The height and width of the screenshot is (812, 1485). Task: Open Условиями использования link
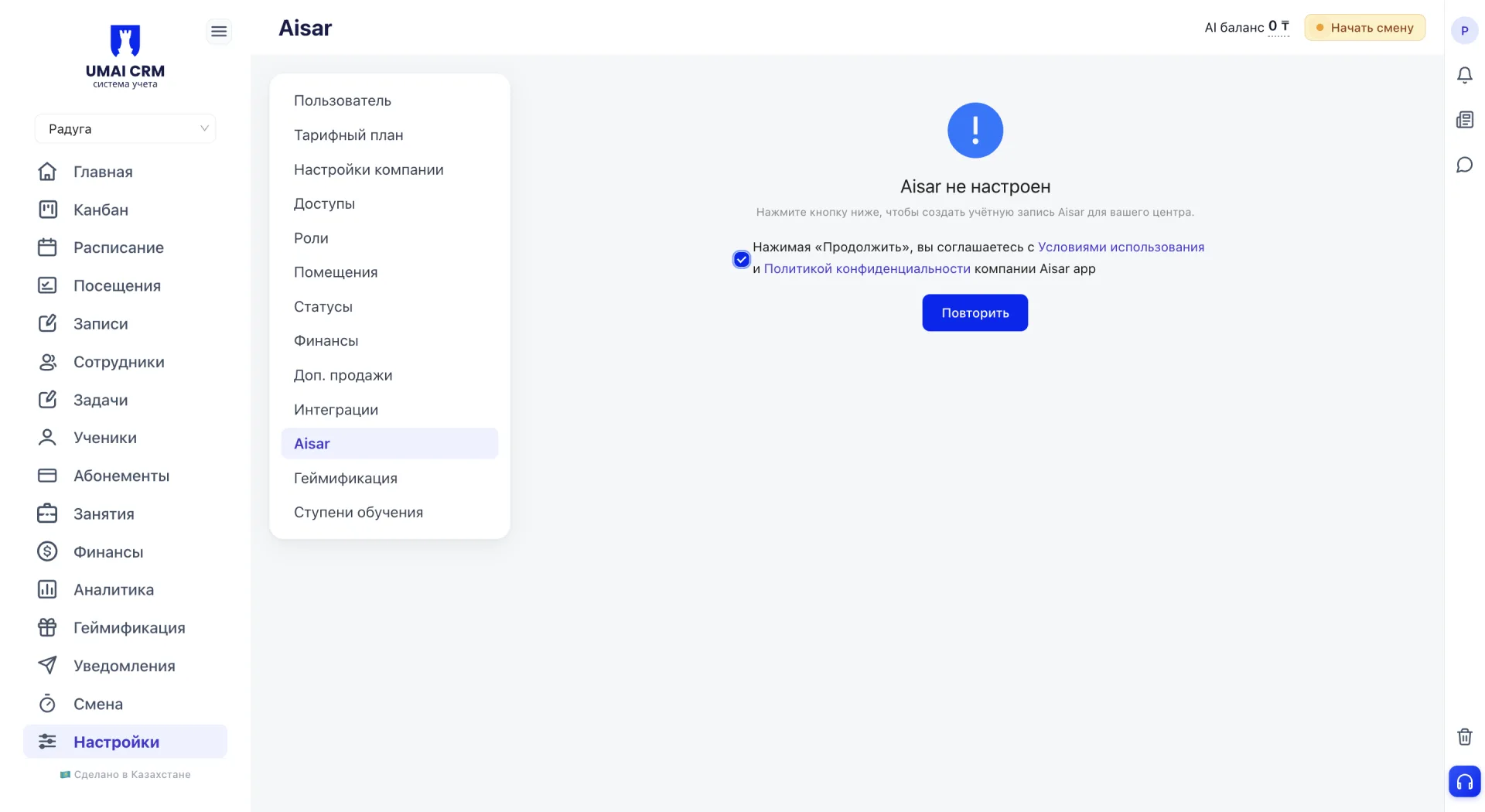(x=1121, y=247)
